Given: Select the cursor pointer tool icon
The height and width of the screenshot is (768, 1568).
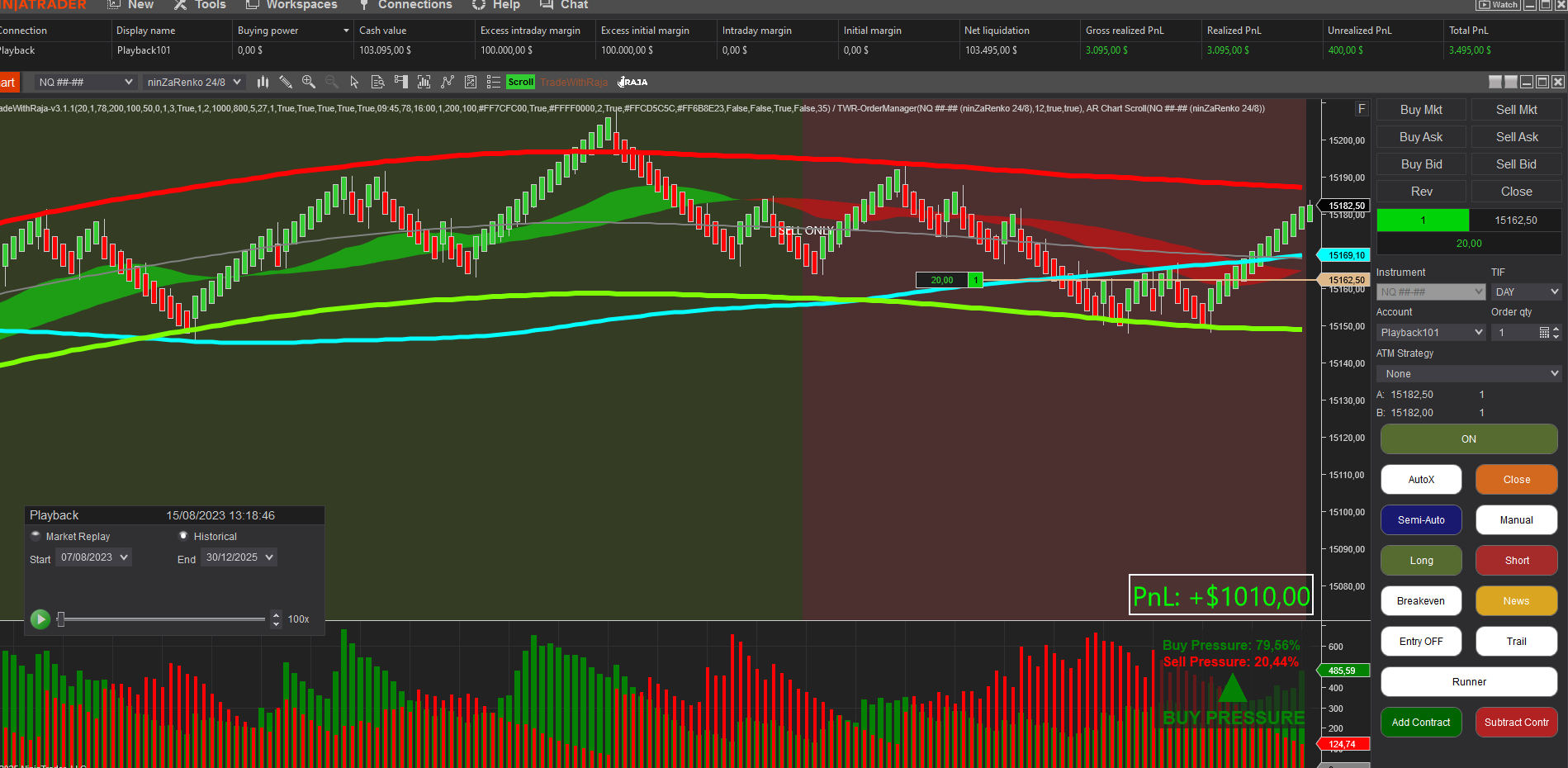Looking at the screenshot, I should 354,82.
